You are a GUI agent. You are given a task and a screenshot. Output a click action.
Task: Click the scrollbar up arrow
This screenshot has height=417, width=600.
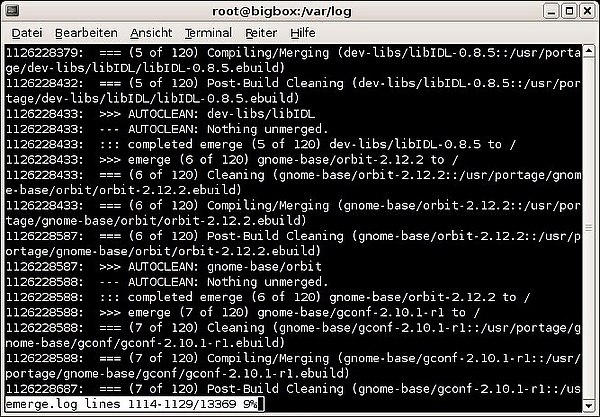click(x=588, y=52)
